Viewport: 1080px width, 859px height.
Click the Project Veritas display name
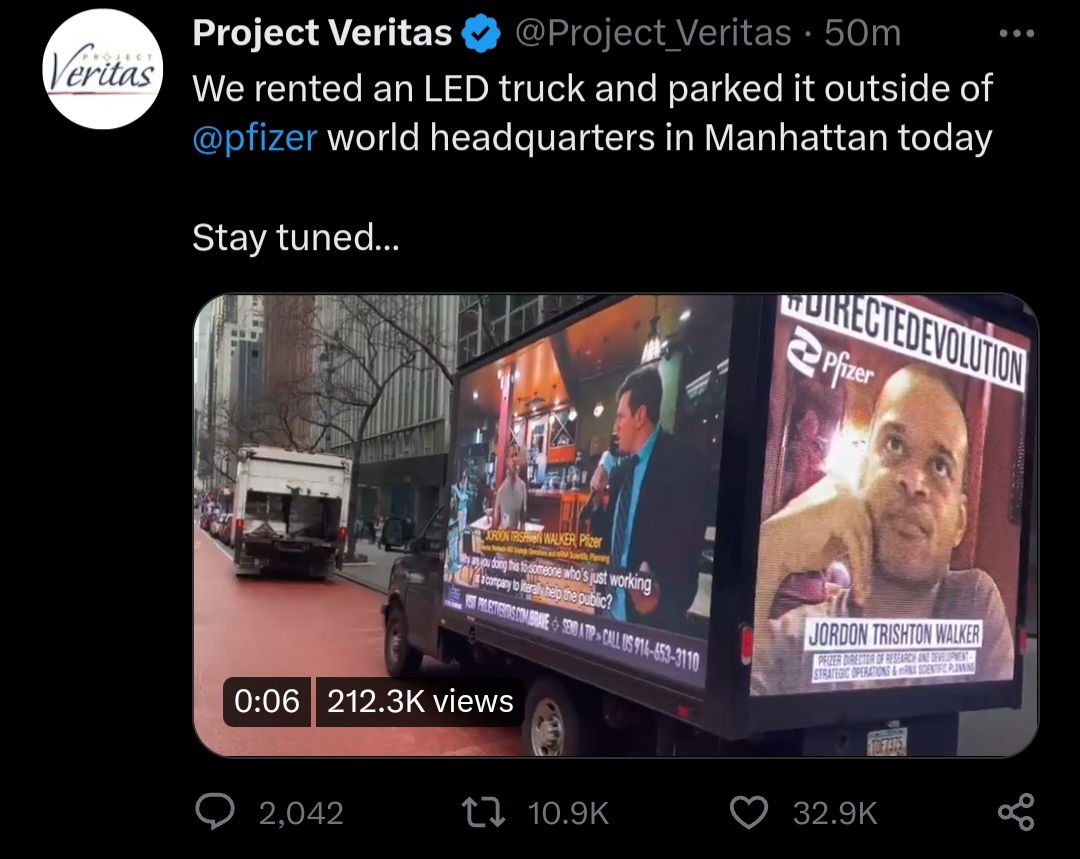coord(322,32)
